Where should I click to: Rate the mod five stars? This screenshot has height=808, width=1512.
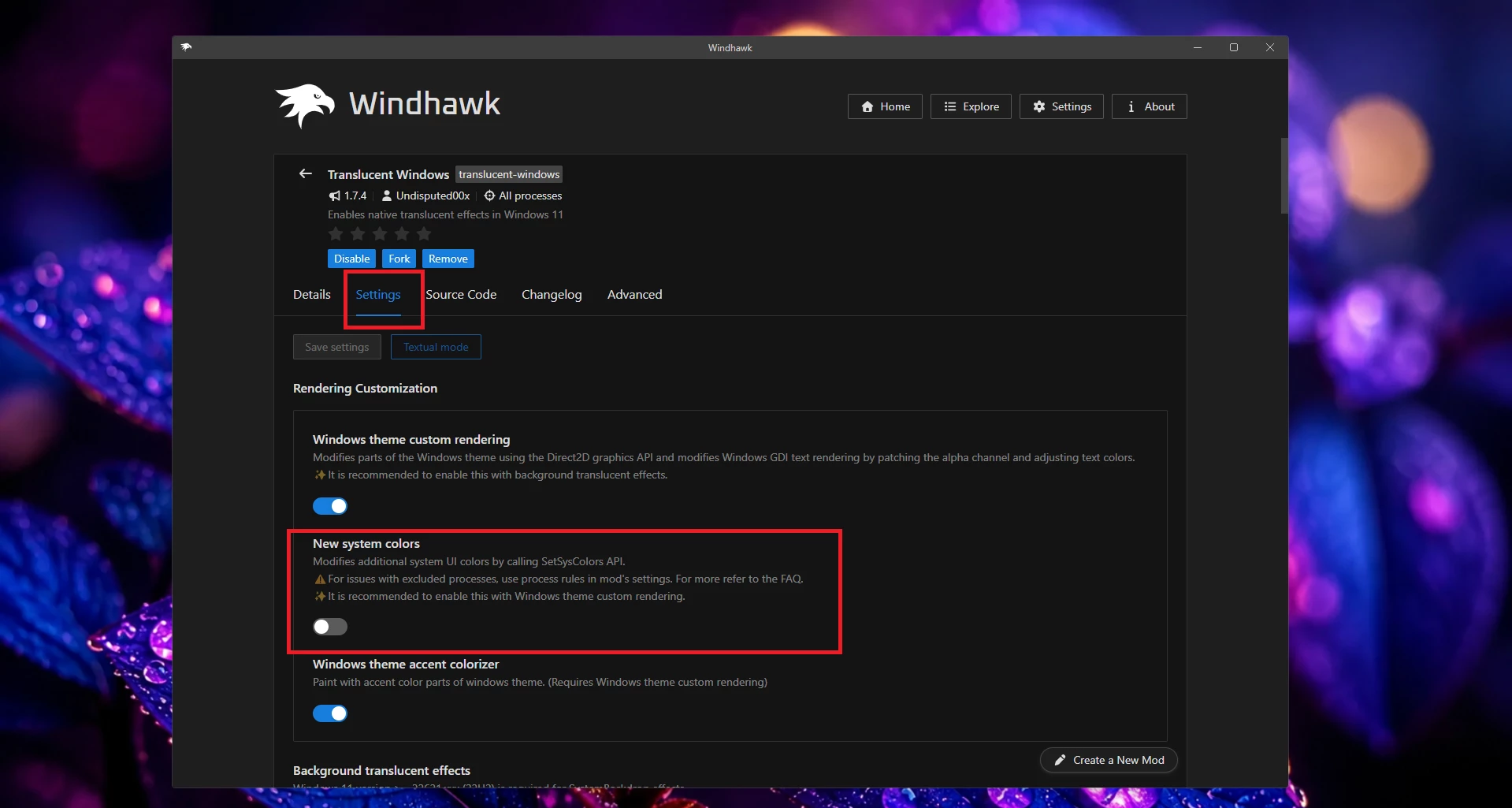click(424, 234)
